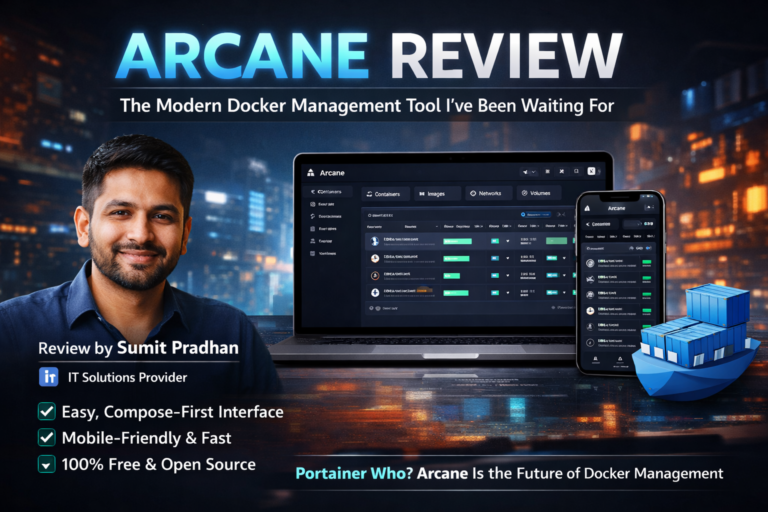Image resolution: width=768 pixels, height=512 pixels.
Task: Click the blue button above the container table
Action: click(x=536, y=214)
